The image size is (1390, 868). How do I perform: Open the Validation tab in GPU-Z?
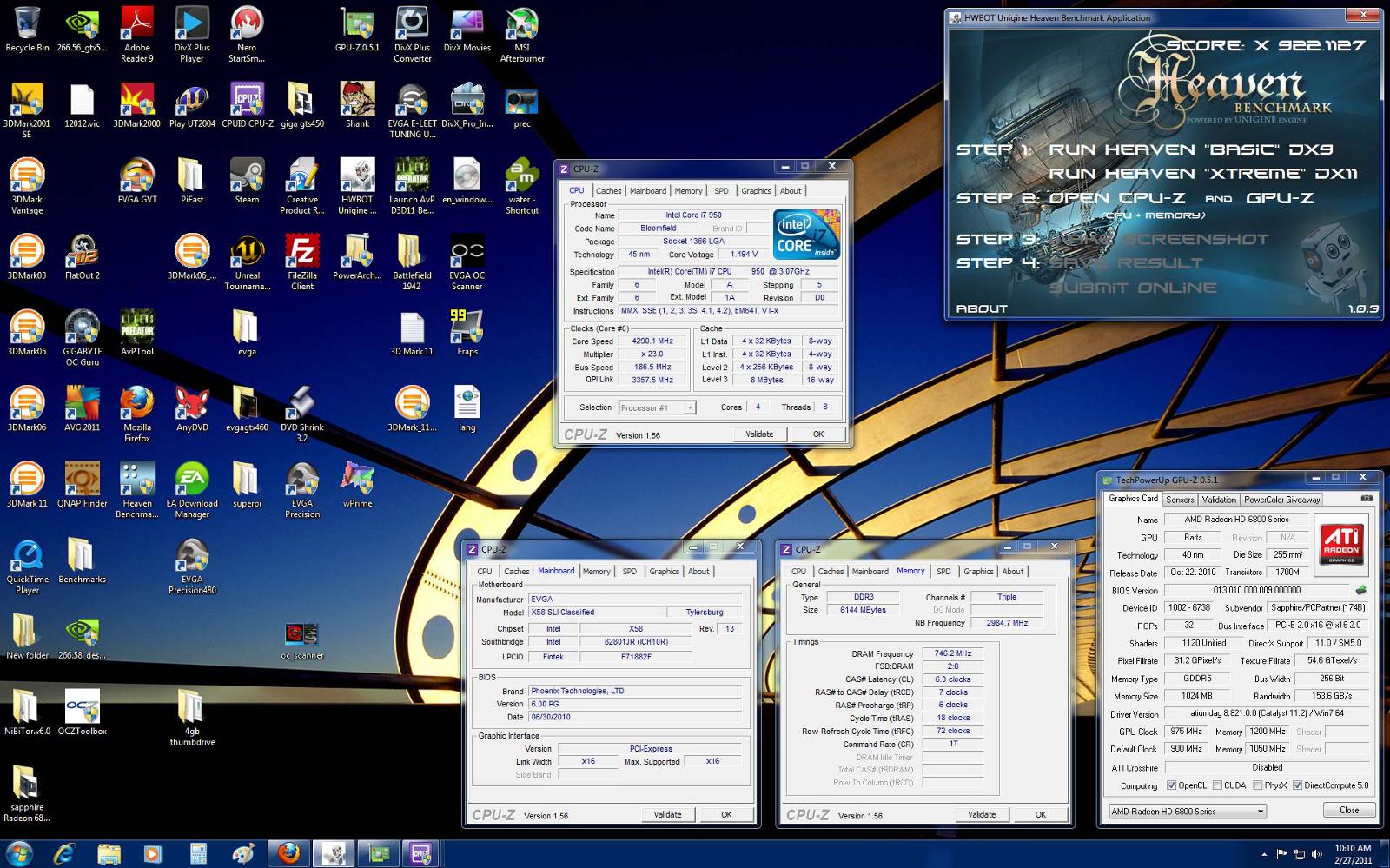[x=1219, y=500]
